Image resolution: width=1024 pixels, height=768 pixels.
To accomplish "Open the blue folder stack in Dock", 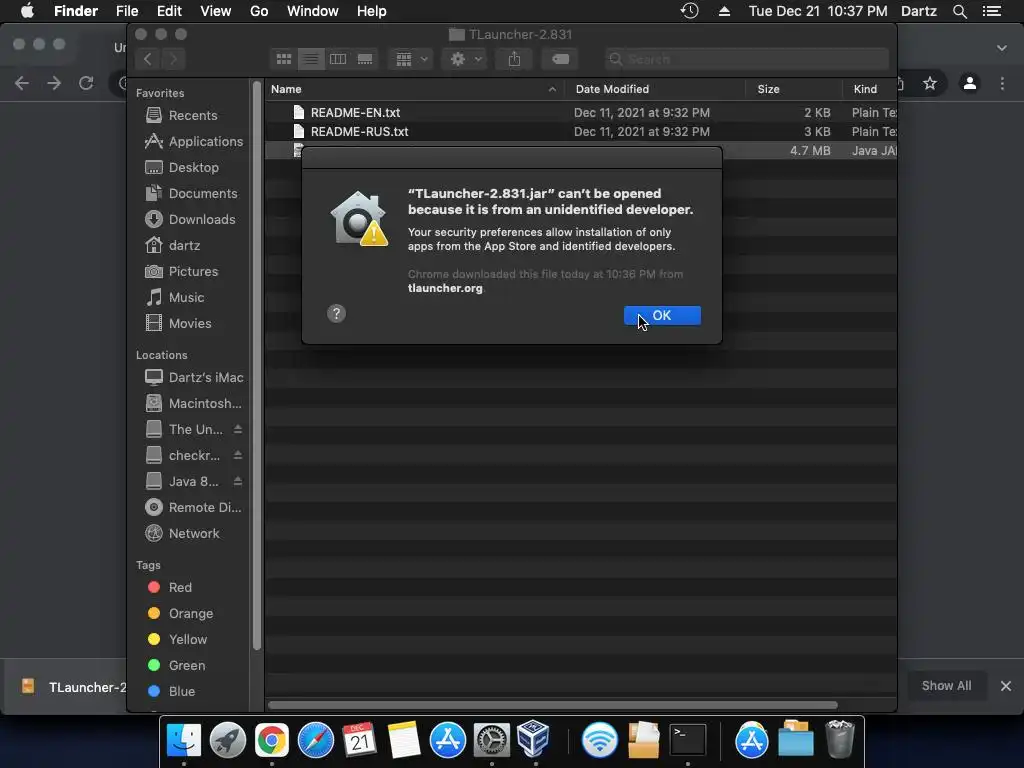I will click(x=796, y=739).
